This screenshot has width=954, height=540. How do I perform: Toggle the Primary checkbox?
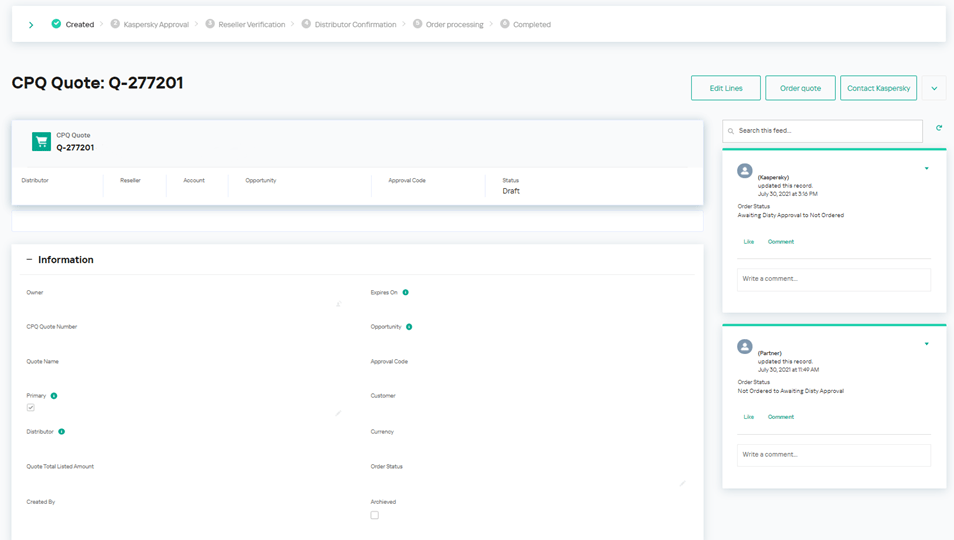(30, 407)
